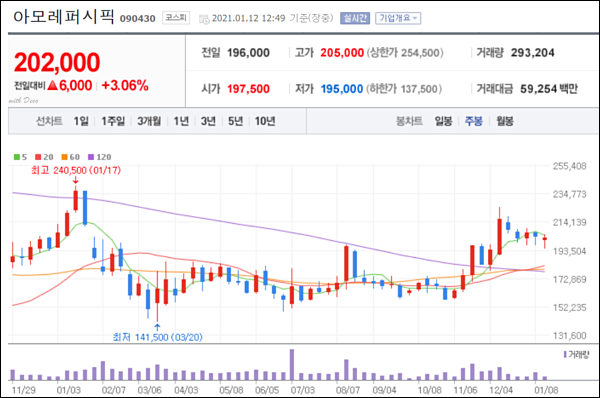600x398 pixels.
Task: Click the calendar icon beside the date
Action: tap(204, 19)
